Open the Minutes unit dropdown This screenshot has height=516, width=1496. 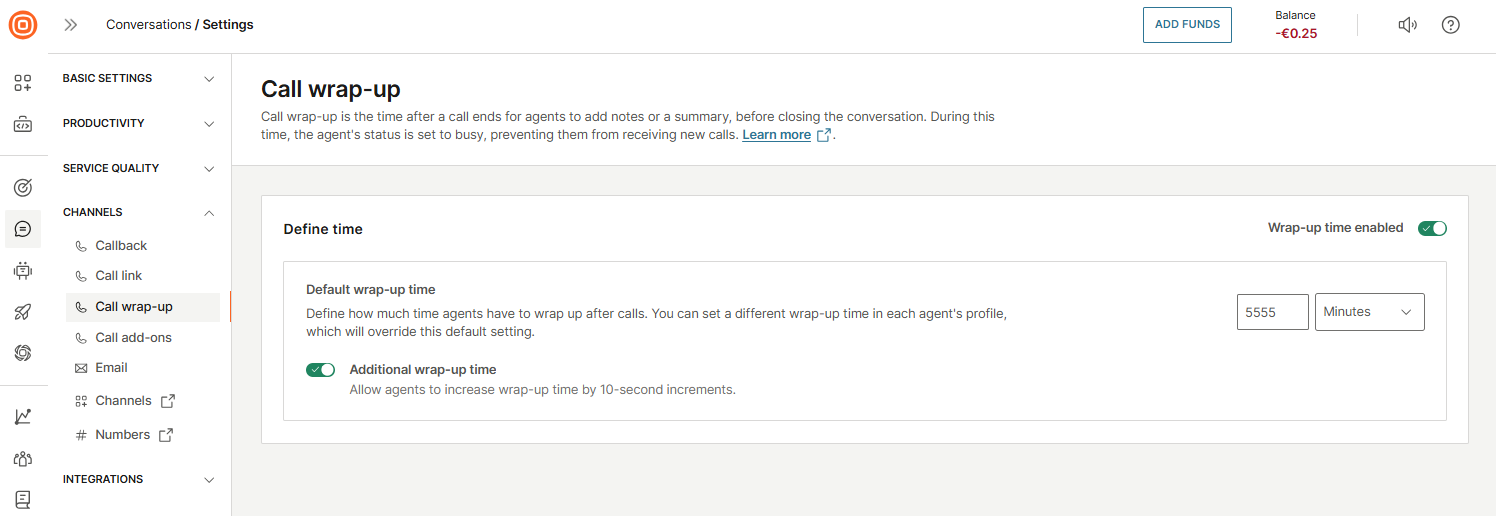(1369, 312)
